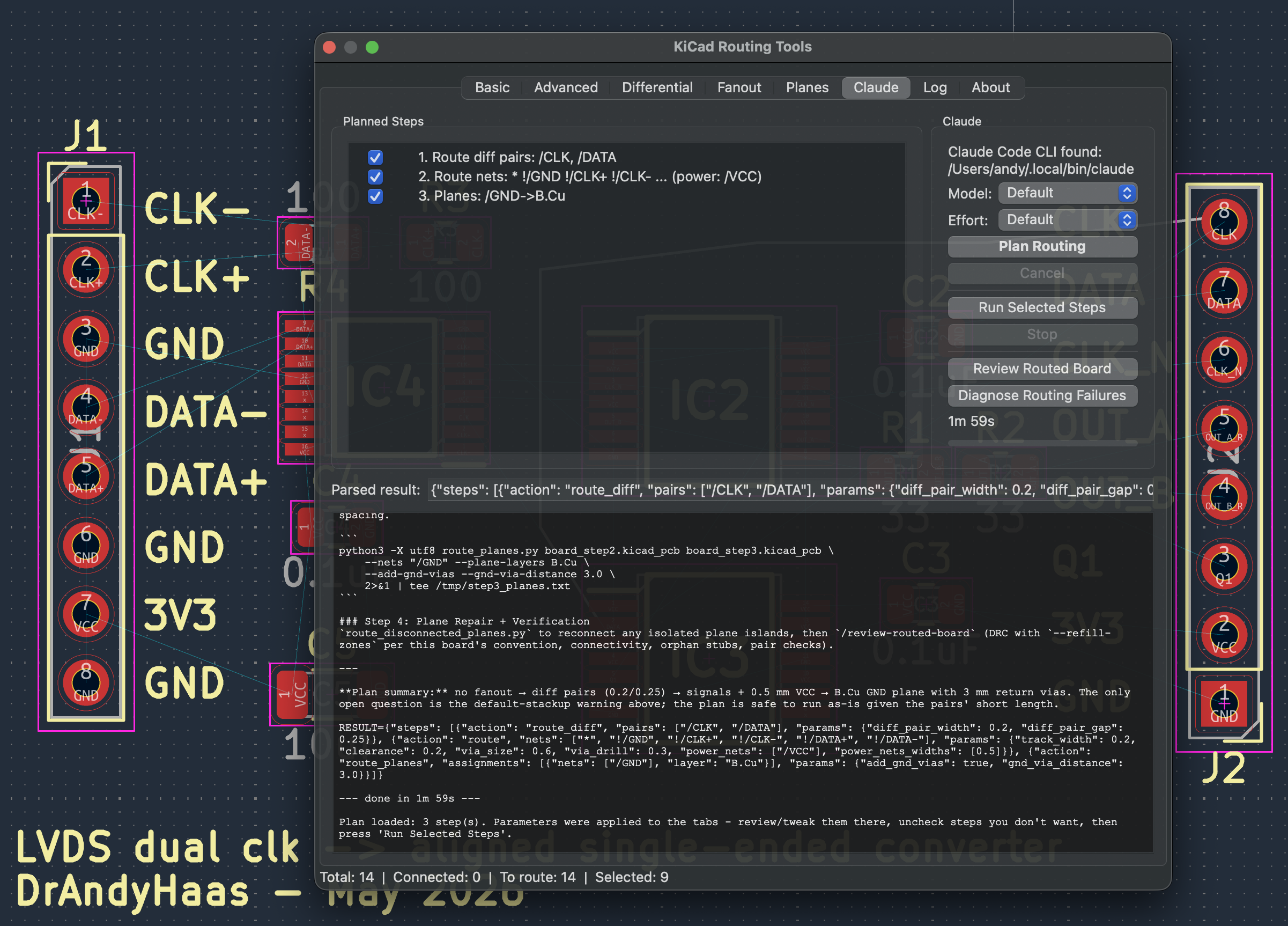Select the Claude tab
This screenshot has height=926, width=1288.
(876, 87)
